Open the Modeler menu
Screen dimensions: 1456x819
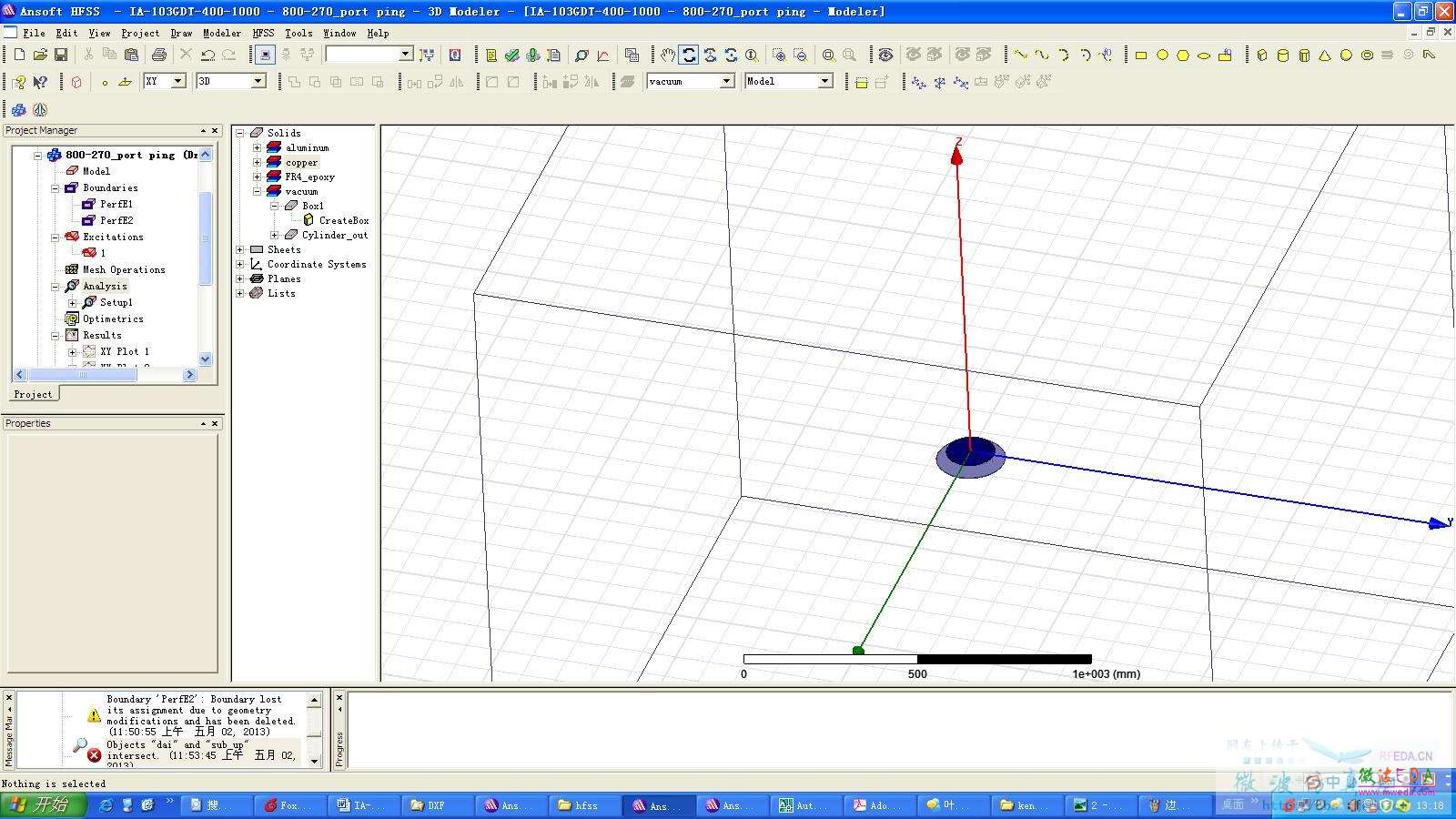coord(222,33)
